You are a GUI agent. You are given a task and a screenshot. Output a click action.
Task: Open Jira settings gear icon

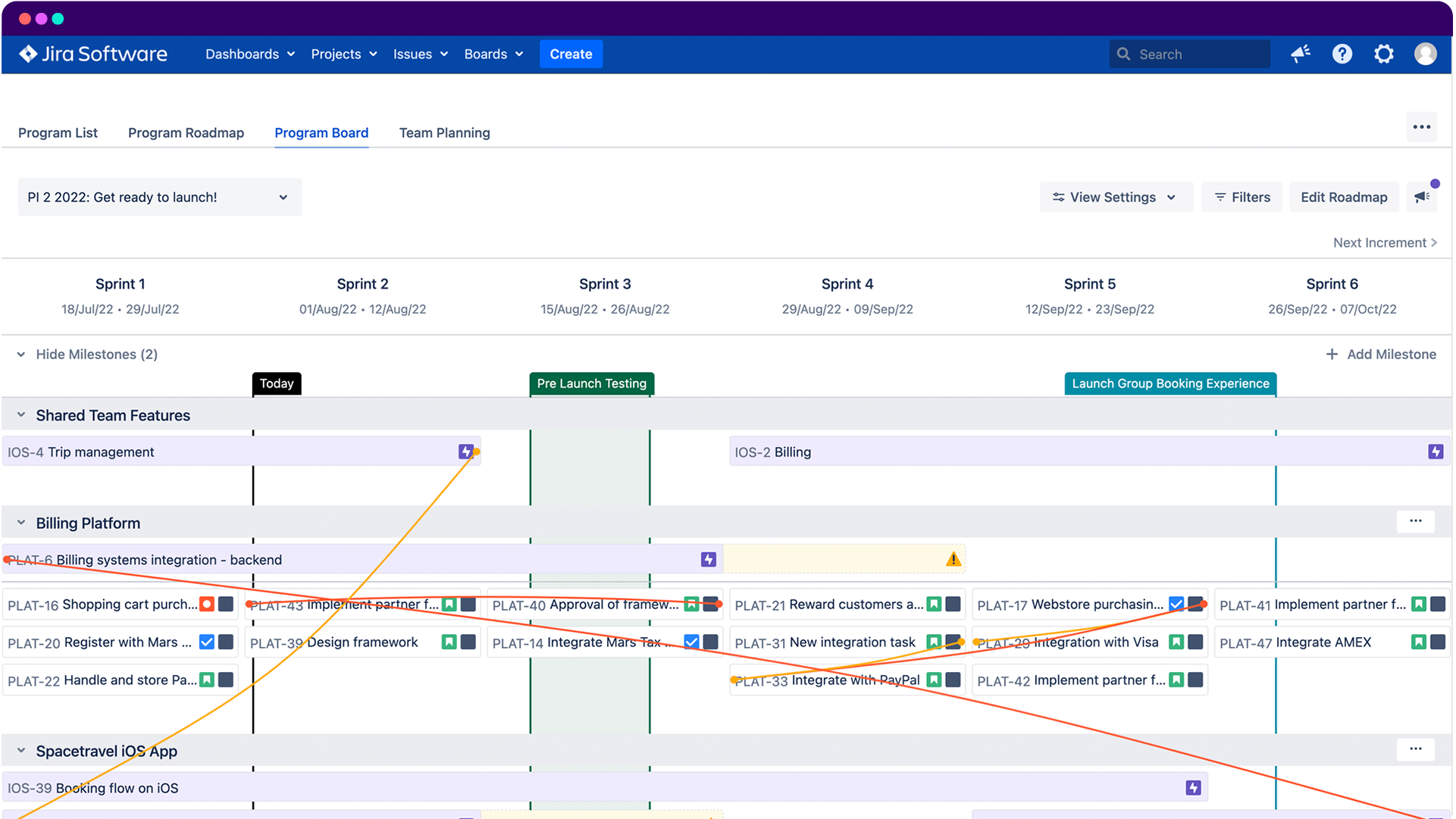pyautogui.click(x=1383, y=54)
